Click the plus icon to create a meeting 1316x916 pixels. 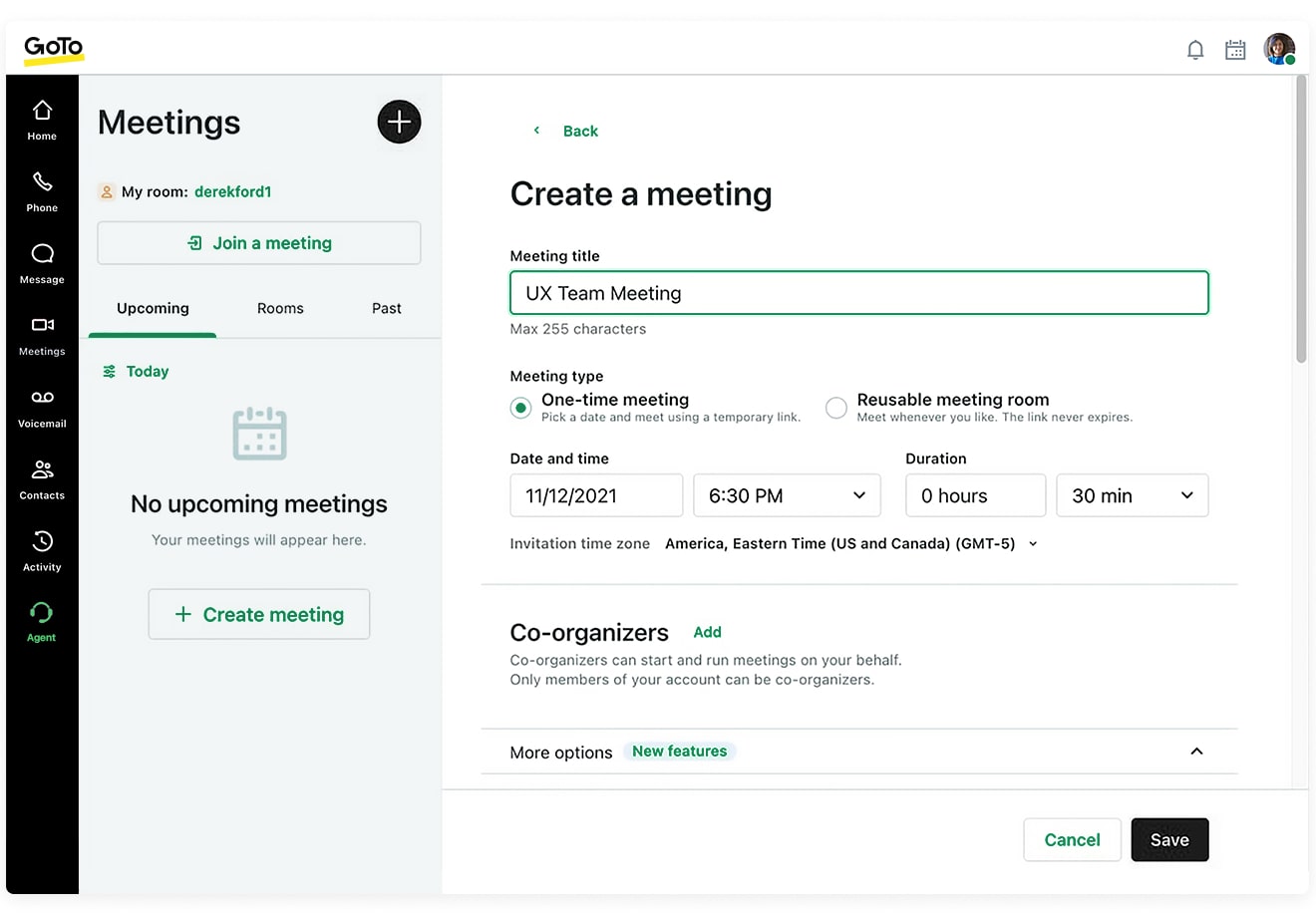(399, 122)
